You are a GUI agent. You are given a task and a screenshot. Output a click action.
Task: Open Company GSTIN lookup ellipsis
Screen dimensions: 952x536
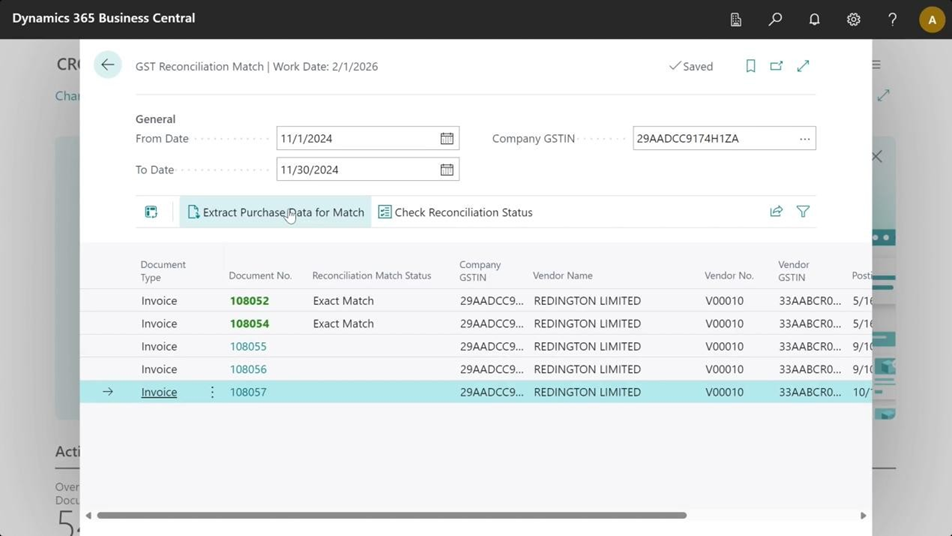(x=804, y=139)
